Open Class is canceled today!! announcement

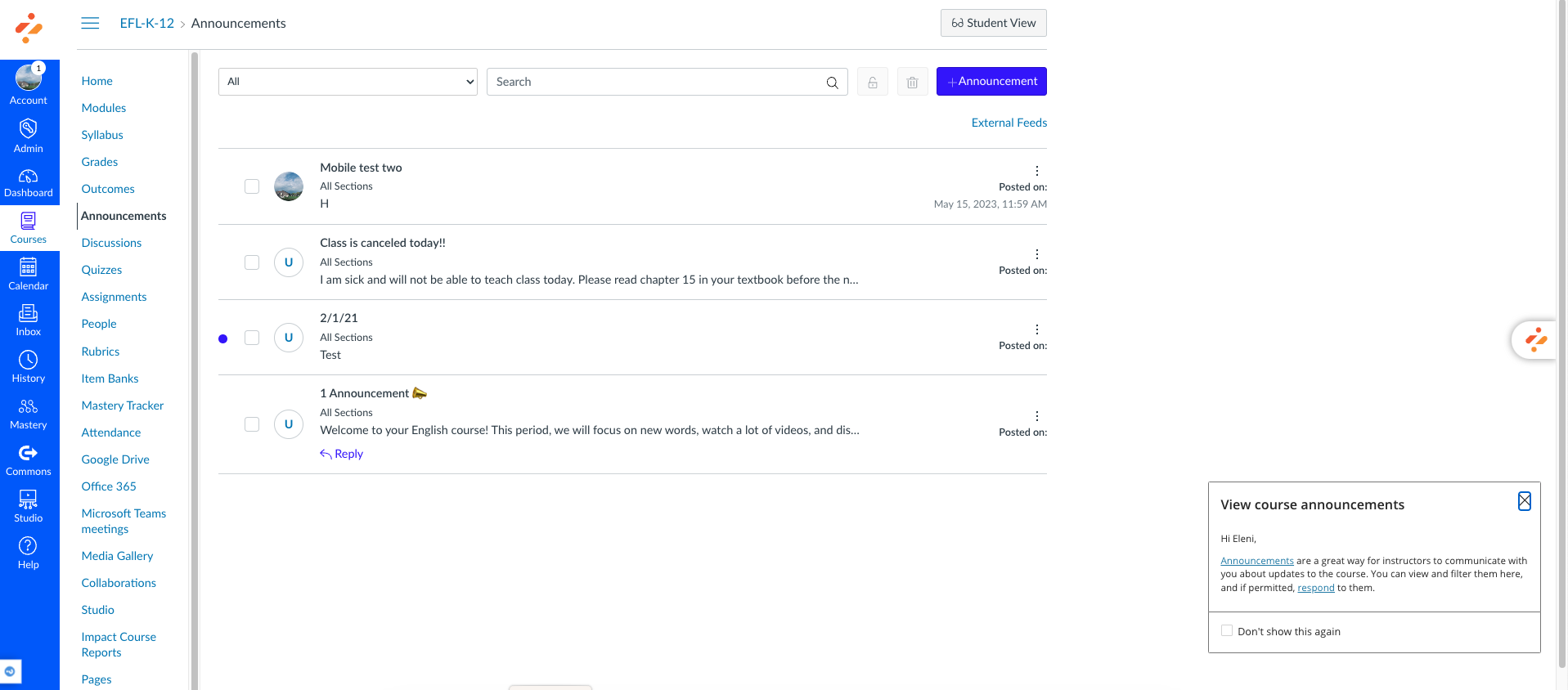tap(383, 243)
